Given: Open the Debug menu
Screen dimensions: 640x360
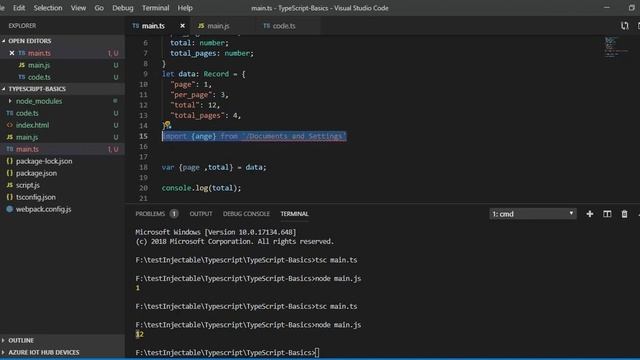Looking at the screenshot, I should tap(122, 8).
